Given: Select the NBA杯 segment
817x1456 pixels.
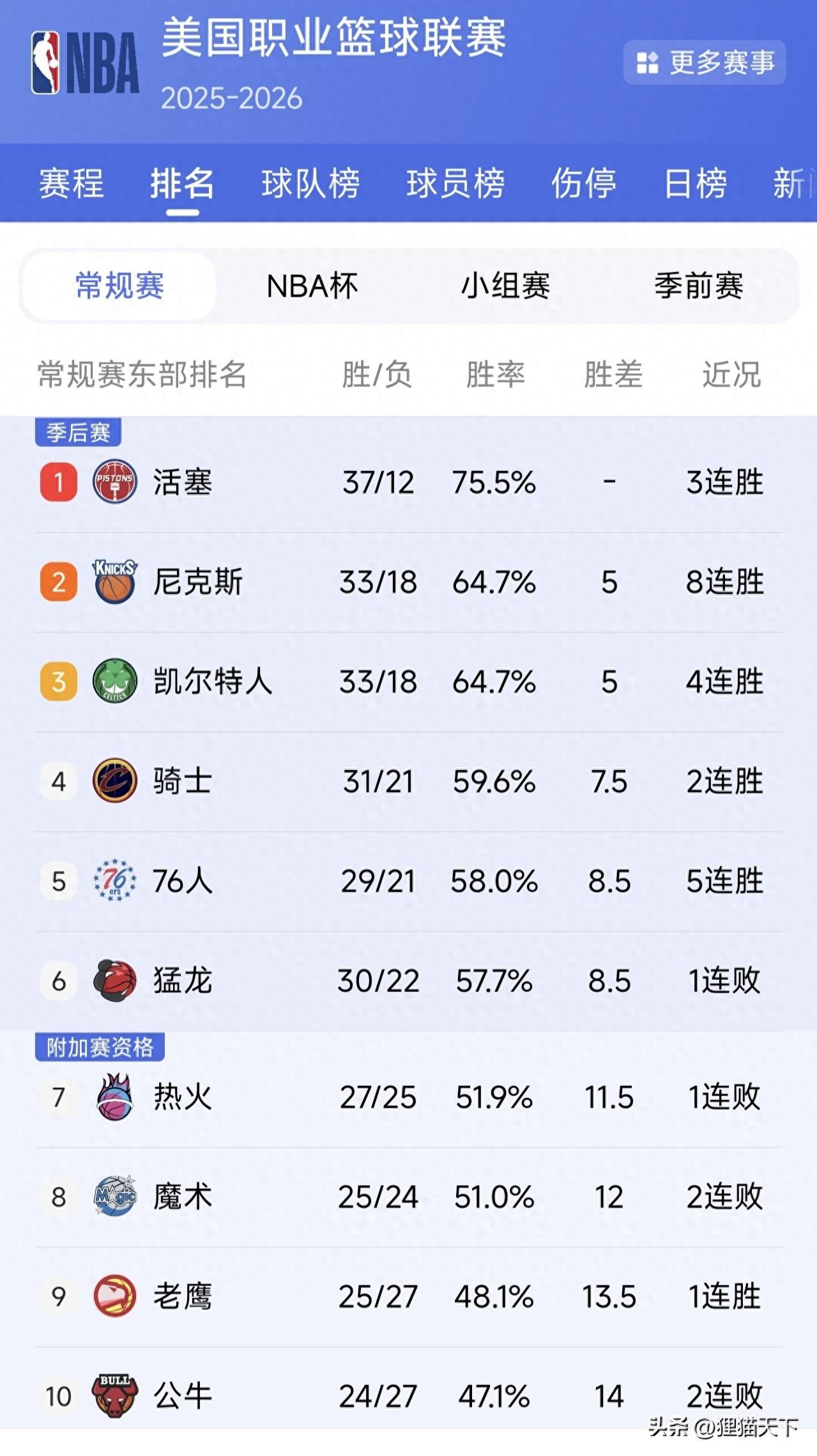Looking at the screenshot, I should pyautogui.click(x=312, y=286).
